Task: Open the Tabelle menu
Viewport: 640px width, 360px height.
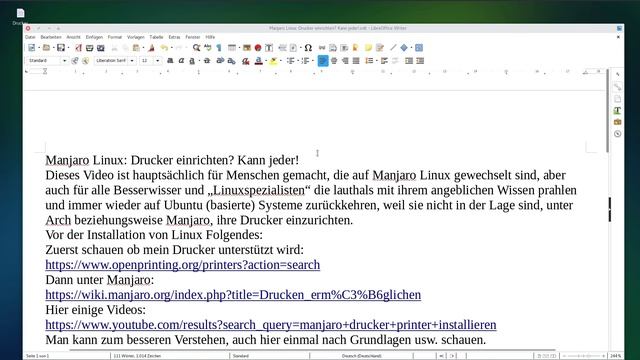Action: point(156,37)
